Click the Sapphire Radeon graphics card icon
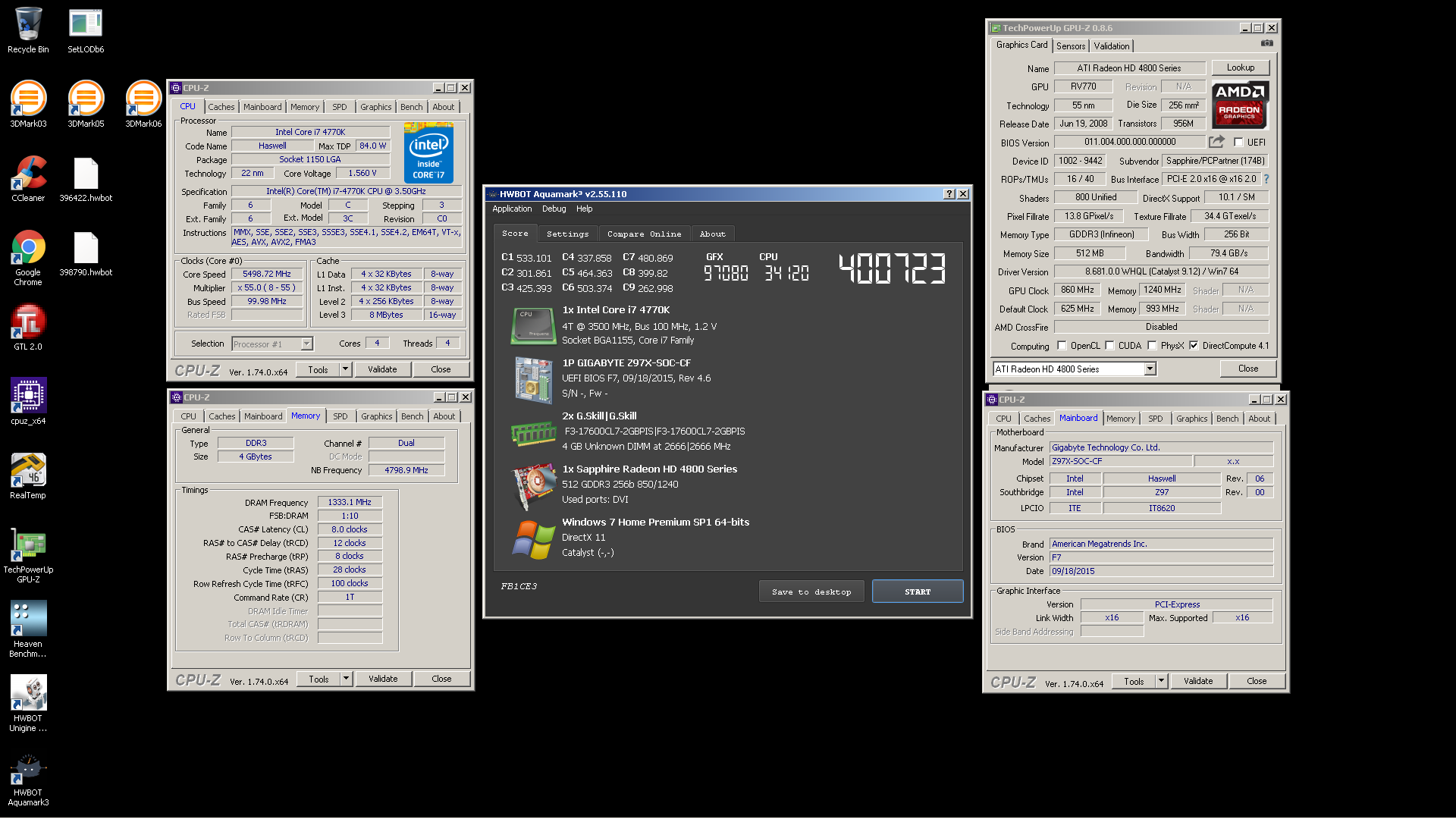This screenshot has height=819, width=1456. 534,485
